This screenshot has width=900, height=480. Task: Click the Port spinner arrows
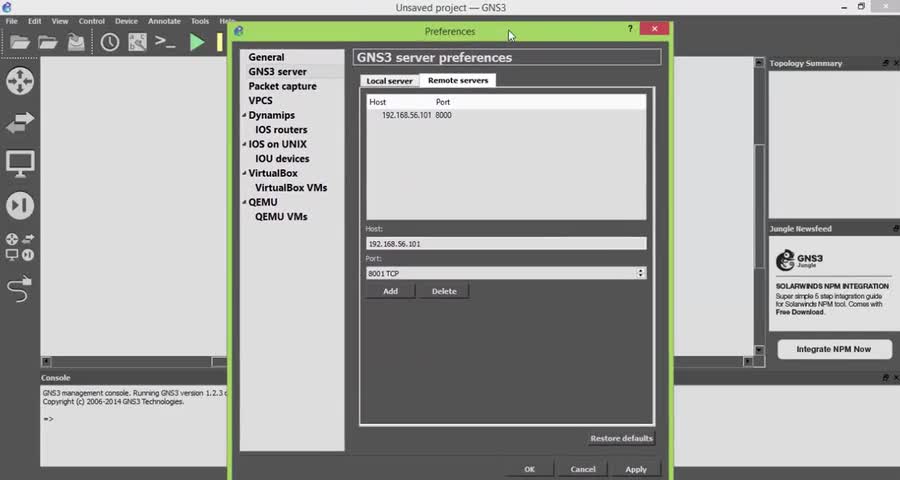(x=641, y=273)
